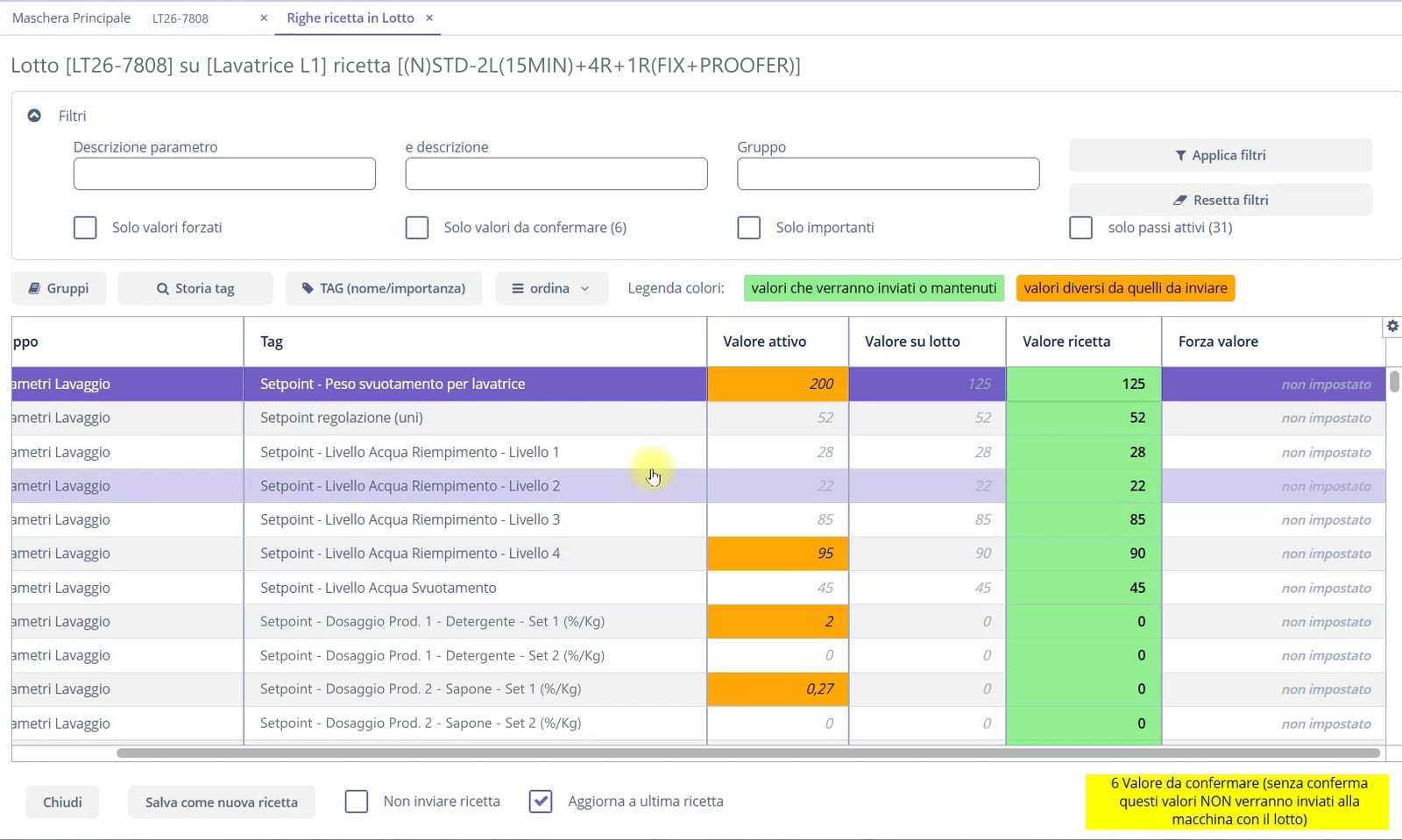Click Salva come nuova ricetta button
This screenshot has height=840, width=1402.
click(x=222, y=802)
